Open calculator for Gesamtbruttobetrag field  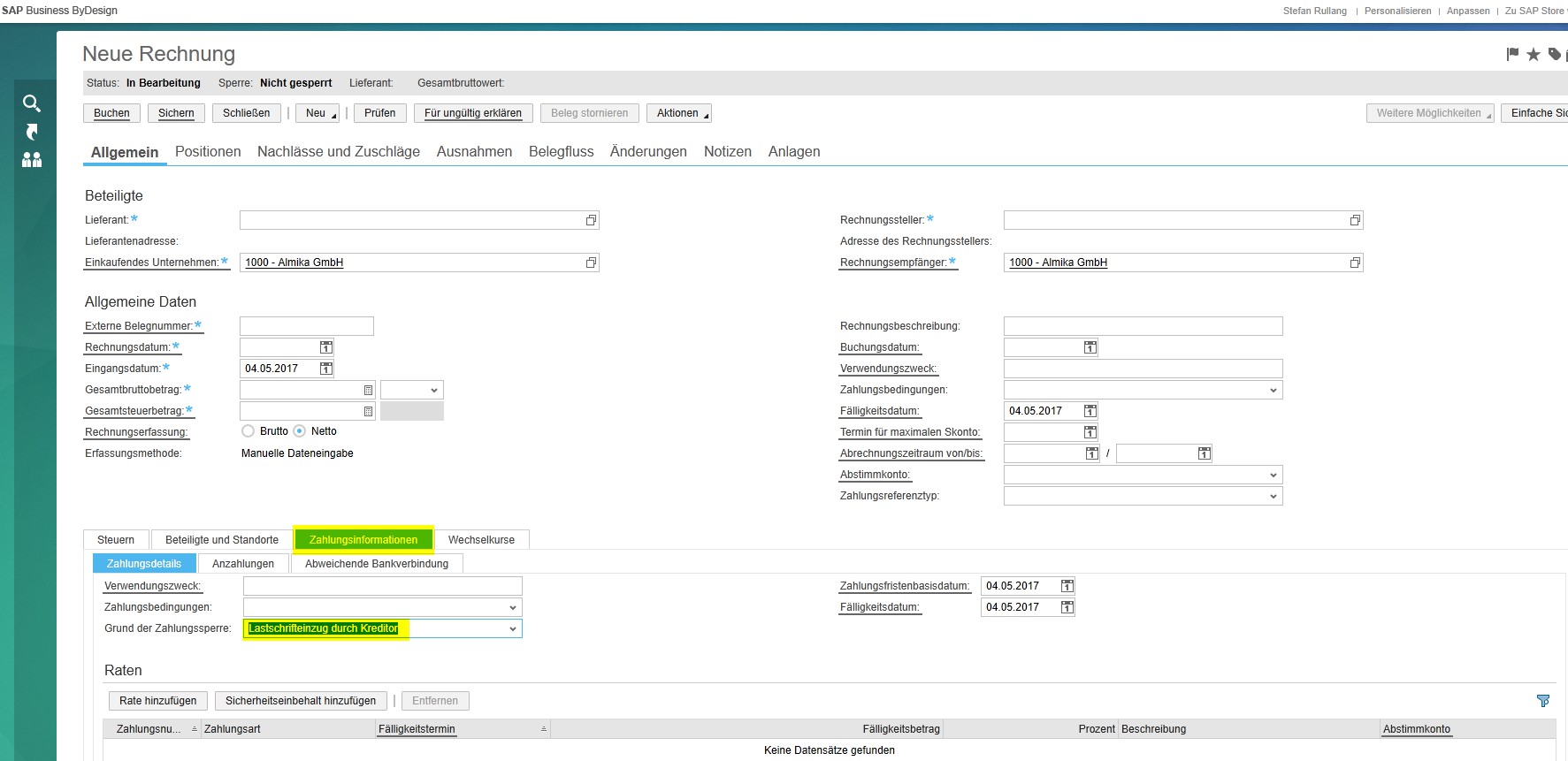pyautogui.click(x=368, y=390)
